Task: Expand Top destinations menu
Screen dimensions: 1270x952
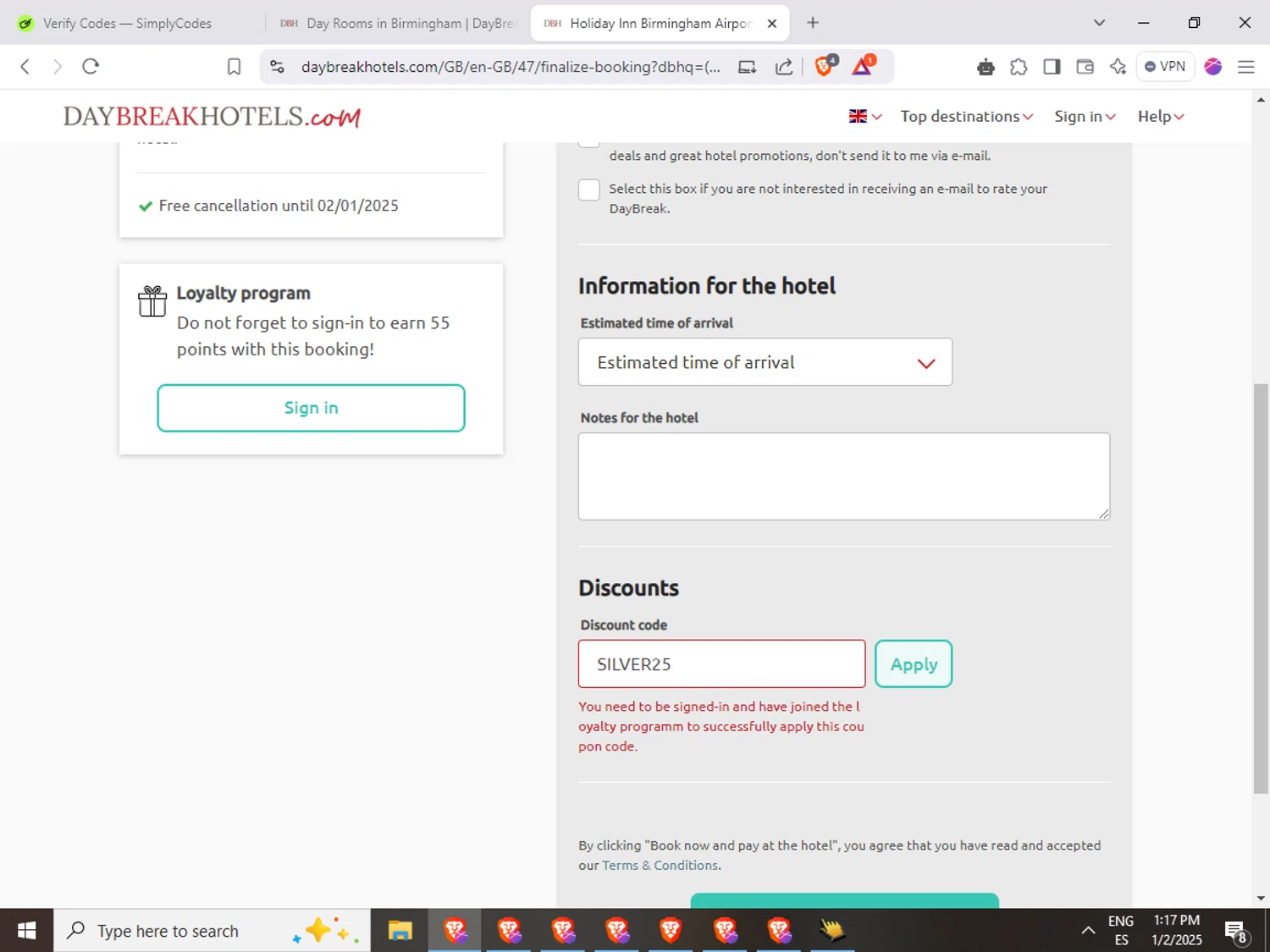Action: 966,116
